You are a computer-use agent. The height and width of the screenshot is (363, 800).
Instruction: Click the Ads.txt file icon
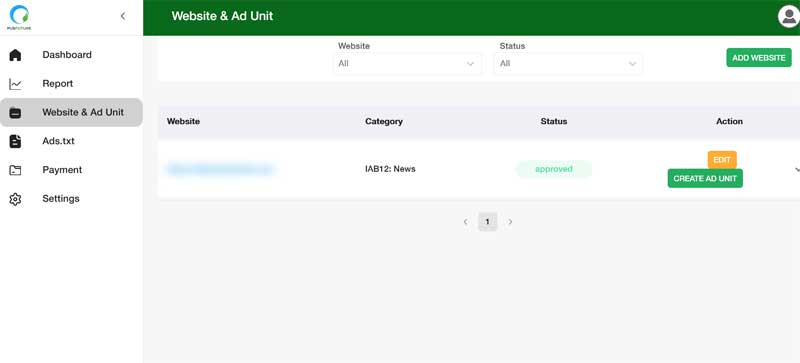click(x=15, y=141)
